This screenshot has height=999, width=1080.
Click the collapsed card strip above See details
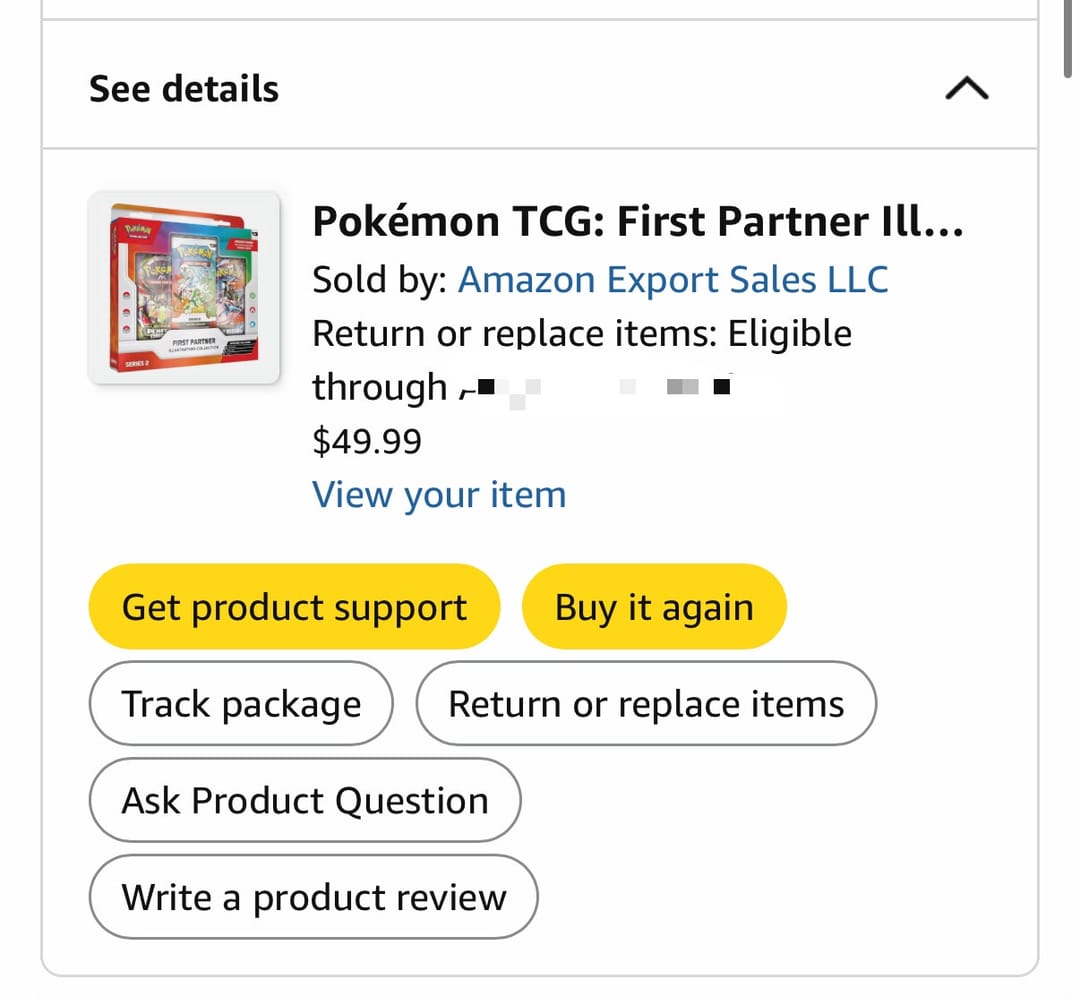(x=539, y=10)
